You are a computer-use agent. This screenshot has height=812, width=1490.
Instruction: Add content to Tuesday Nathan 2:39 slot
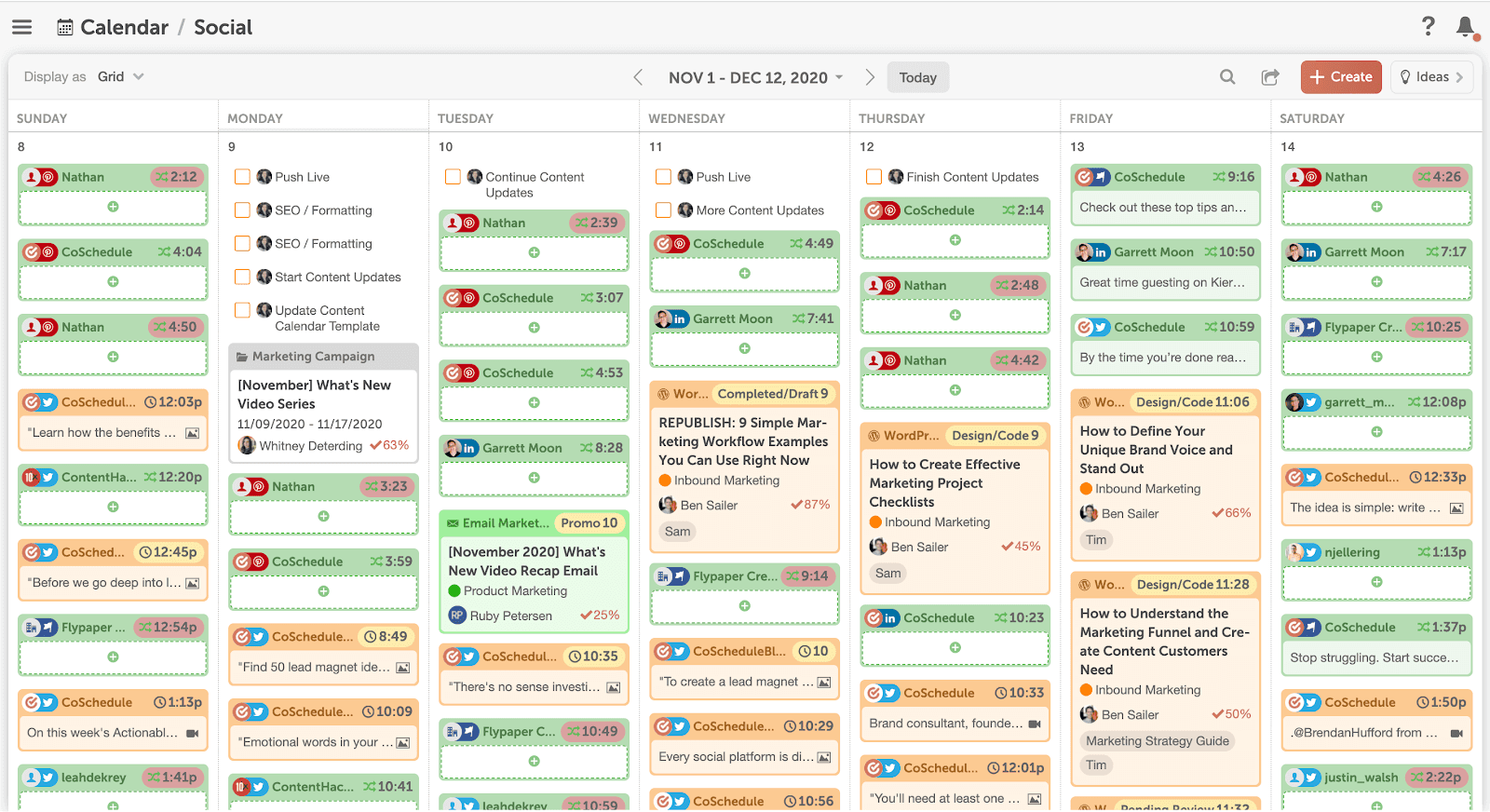coord(534,252)
